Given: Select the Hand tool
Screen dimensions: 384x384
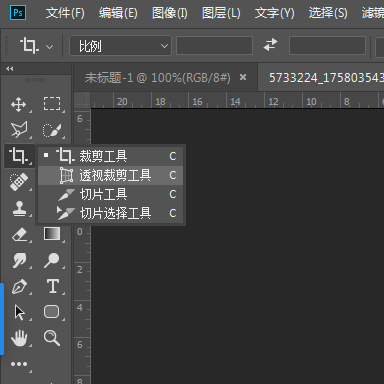Looking at the screenshot, I should [19, 338].
